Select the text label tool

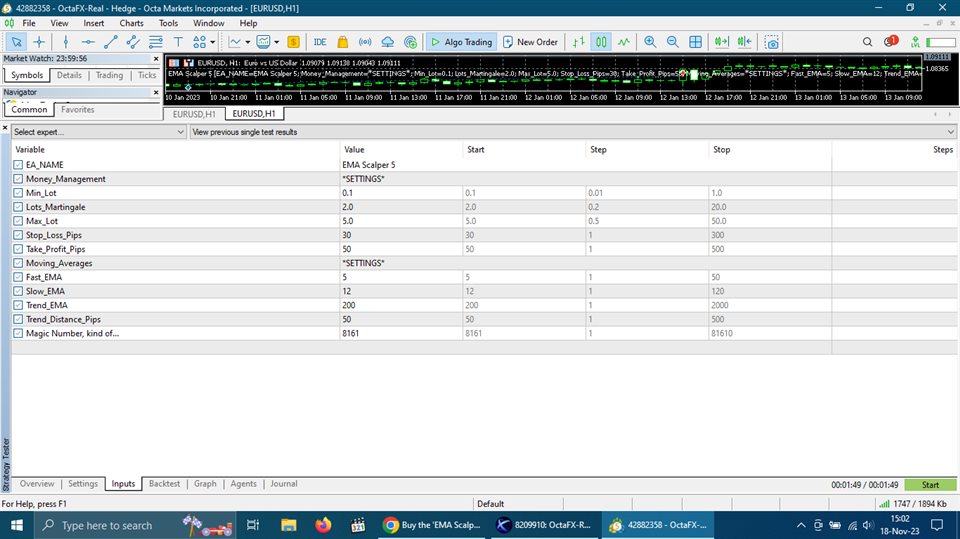point(178,42)
